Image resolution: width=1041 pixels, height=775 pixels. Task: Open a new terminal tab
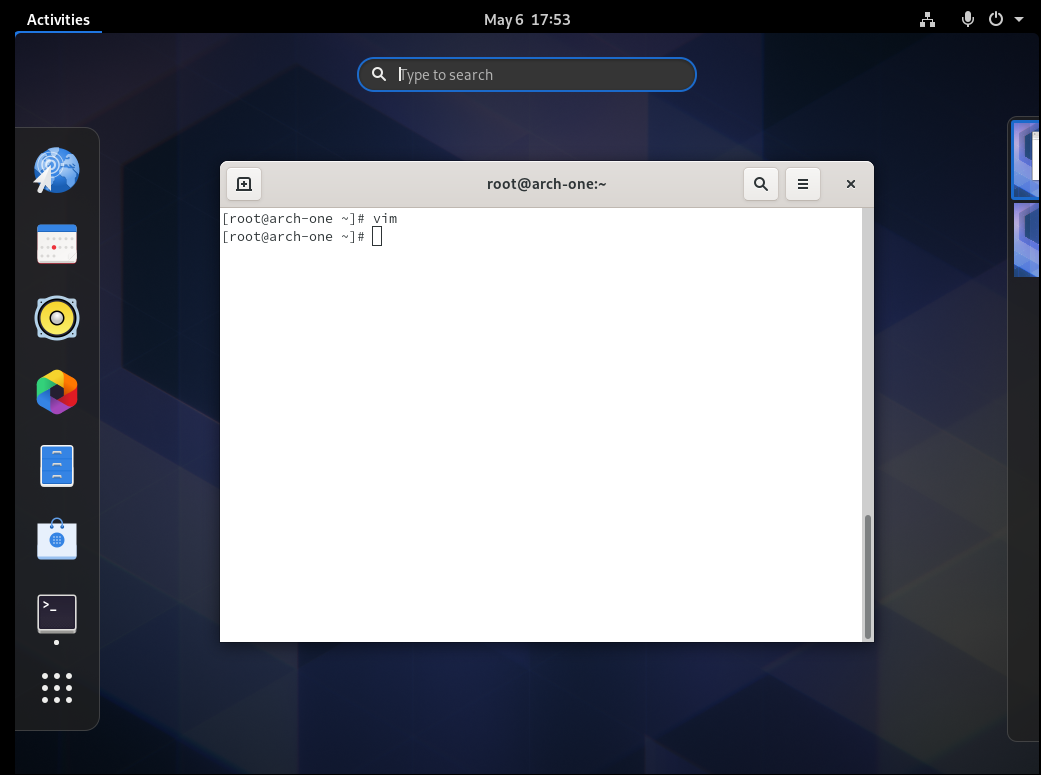(244, 184)
